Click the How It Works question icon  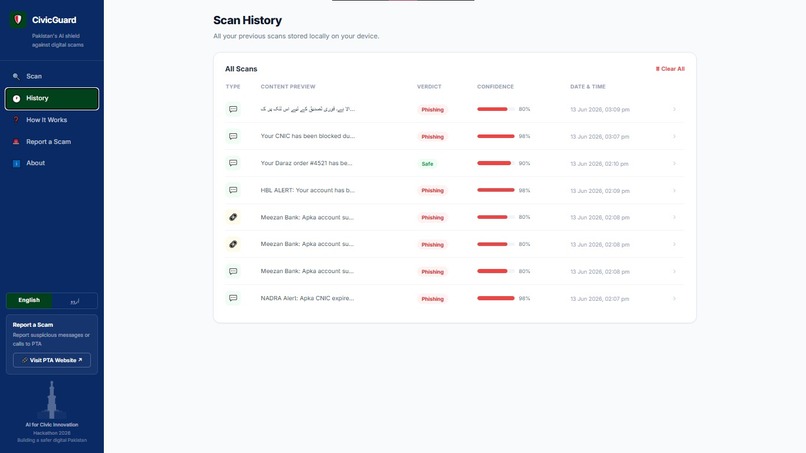pos(16,120)
